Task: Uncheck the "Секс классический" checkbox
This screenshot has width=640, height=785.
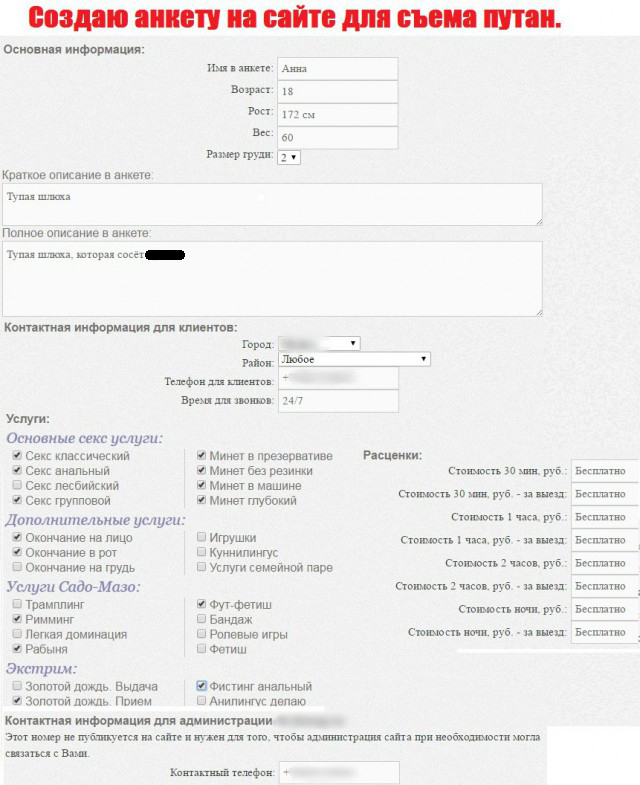Action: [x=18, y=455]
